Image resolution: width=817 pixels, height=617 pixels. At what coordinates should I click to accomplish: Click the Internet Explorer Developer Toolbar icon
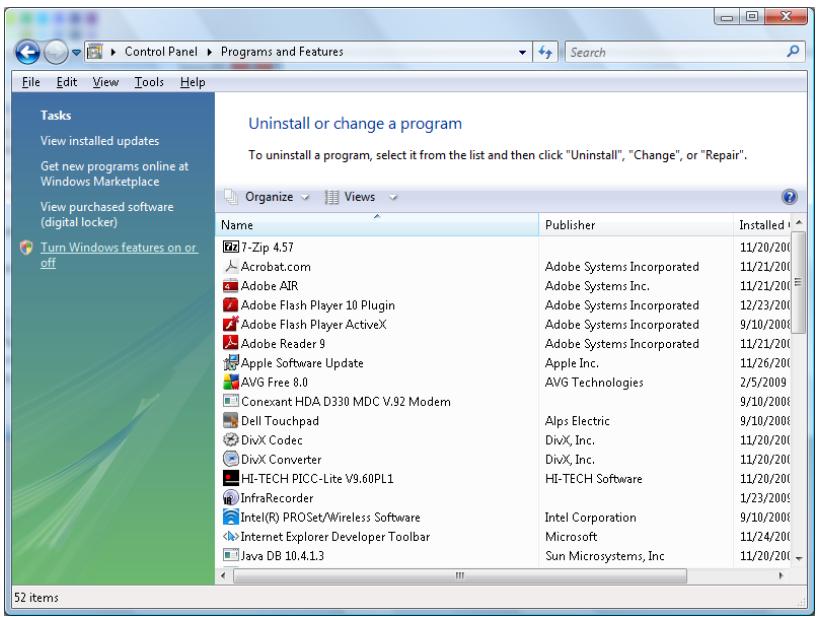[230, 536]
